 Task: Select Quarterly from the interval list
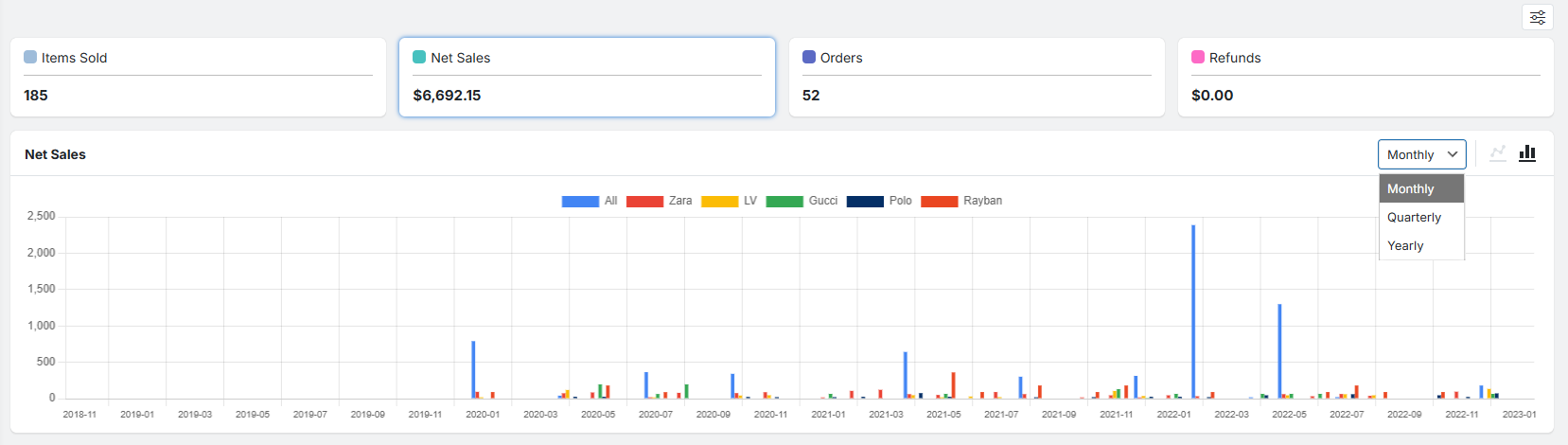pos(1414,217)
